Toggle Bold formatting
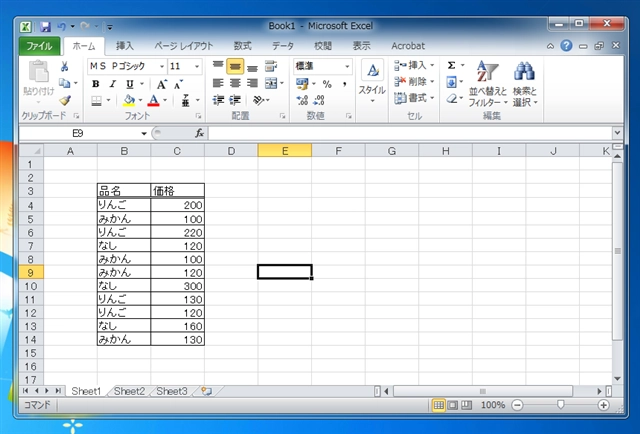Screen dimensions: 640x434 [x=96, y=84]
